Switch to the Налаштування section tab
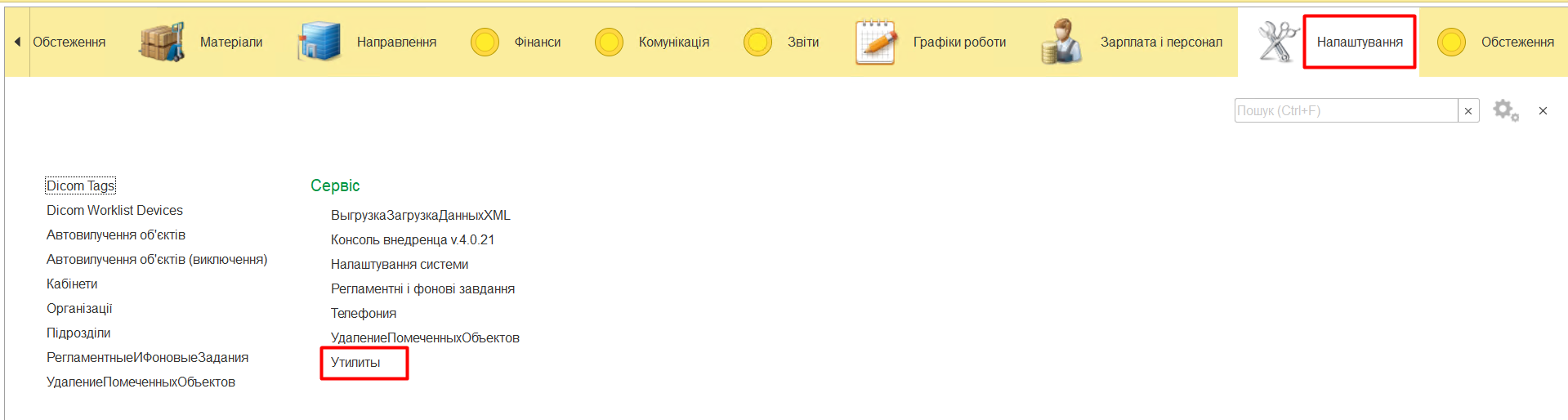The height and width of the screenshot is (420, 1568). point(1359,42)
